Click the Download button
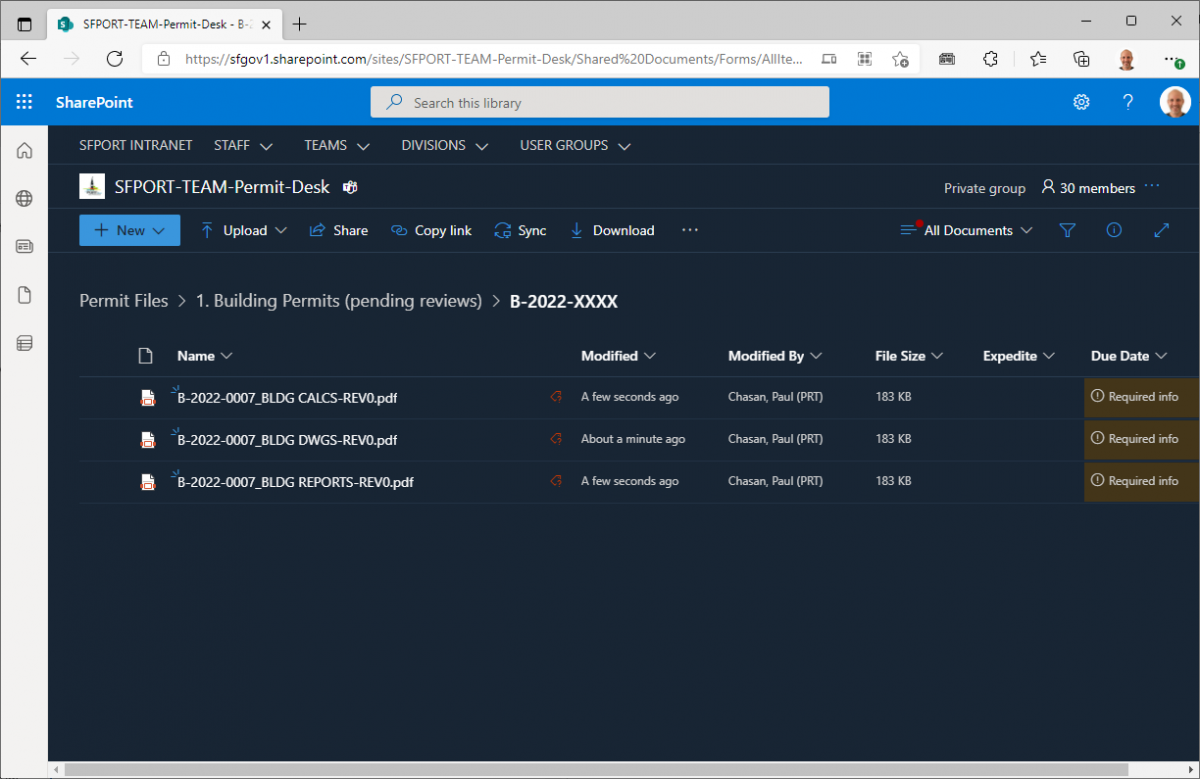Viewport: 1200px width, 779px height. point(611,230)
